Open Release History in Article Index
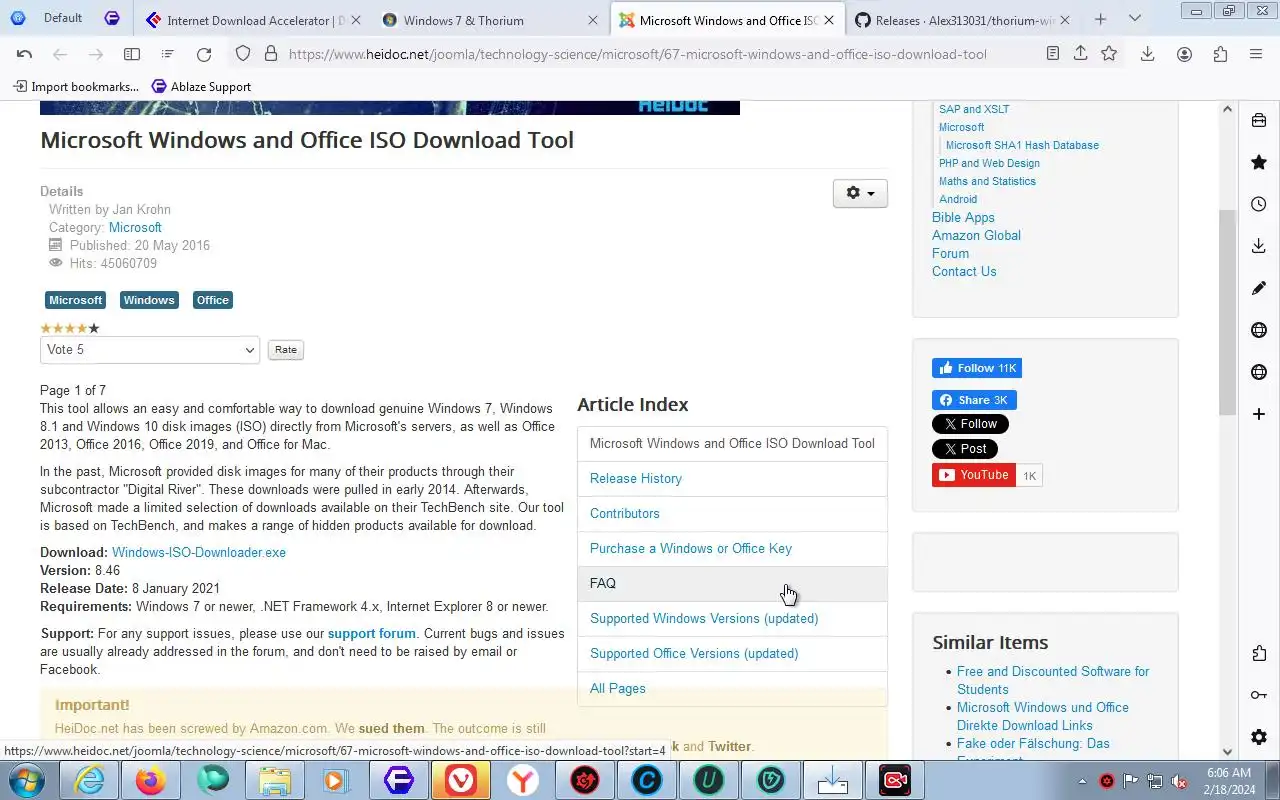The height and width of the screenshot is (800, 1280). [732, 478]
